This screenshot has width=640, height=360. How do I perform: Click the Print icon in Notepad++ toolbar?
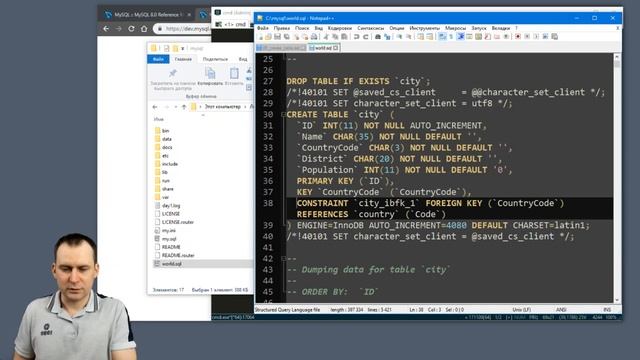tap(314, 37)
